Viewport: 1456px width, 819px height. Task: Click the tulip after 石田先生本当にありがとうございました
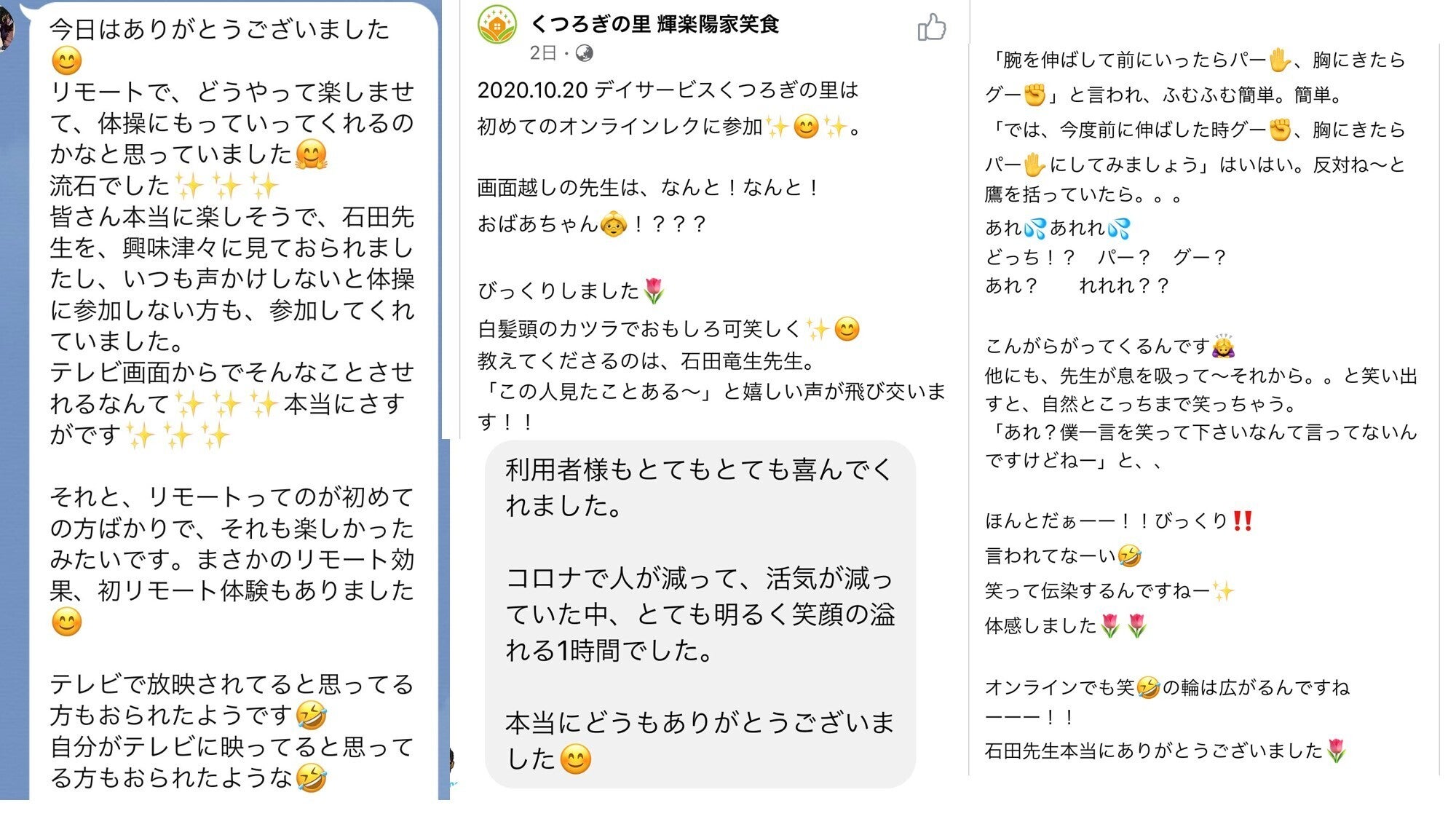(1336, 751)
